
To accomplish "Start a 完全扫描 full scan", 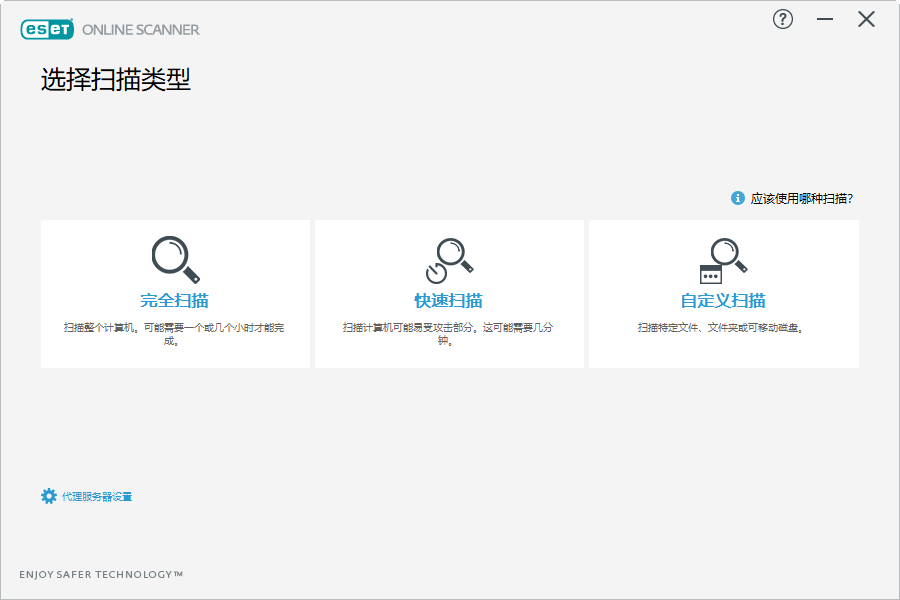I will click(174, 295).
